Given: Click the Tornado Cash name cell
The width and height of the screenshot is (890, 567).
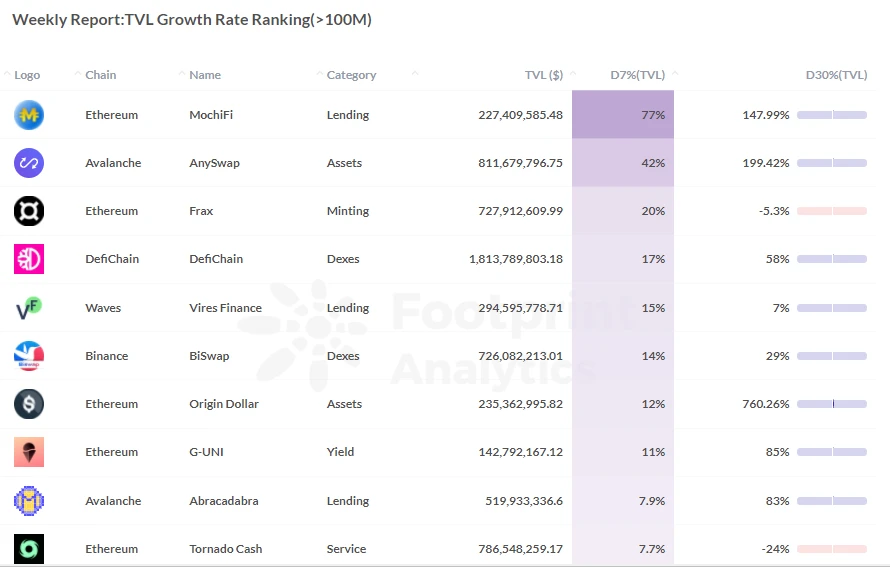Looking at the screenshot, I should pos(227,549).
